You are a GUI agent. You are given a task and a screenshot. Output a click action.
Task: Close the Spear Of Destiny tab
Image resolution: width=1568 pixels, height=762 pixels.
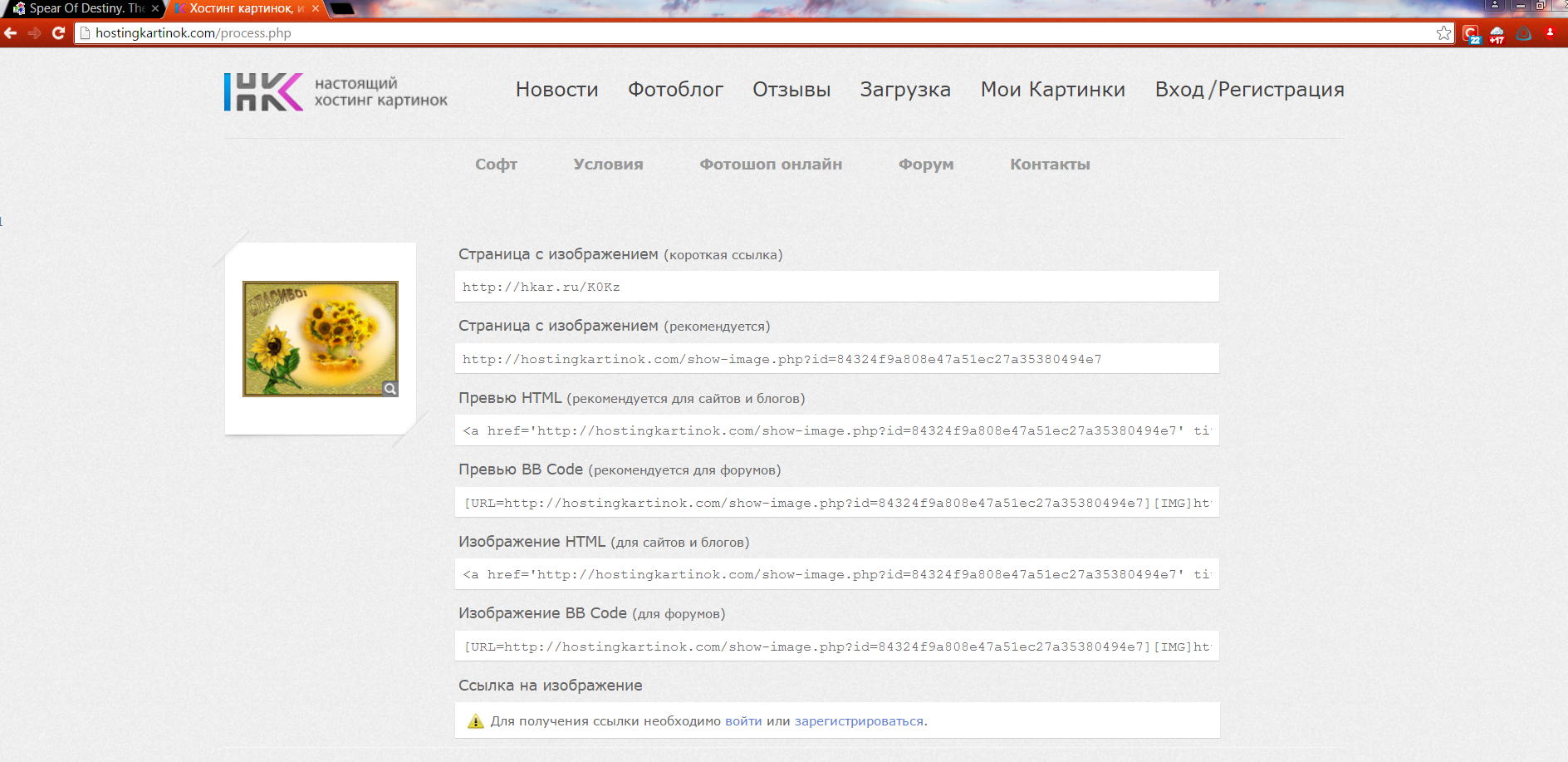tap(155, 8)
